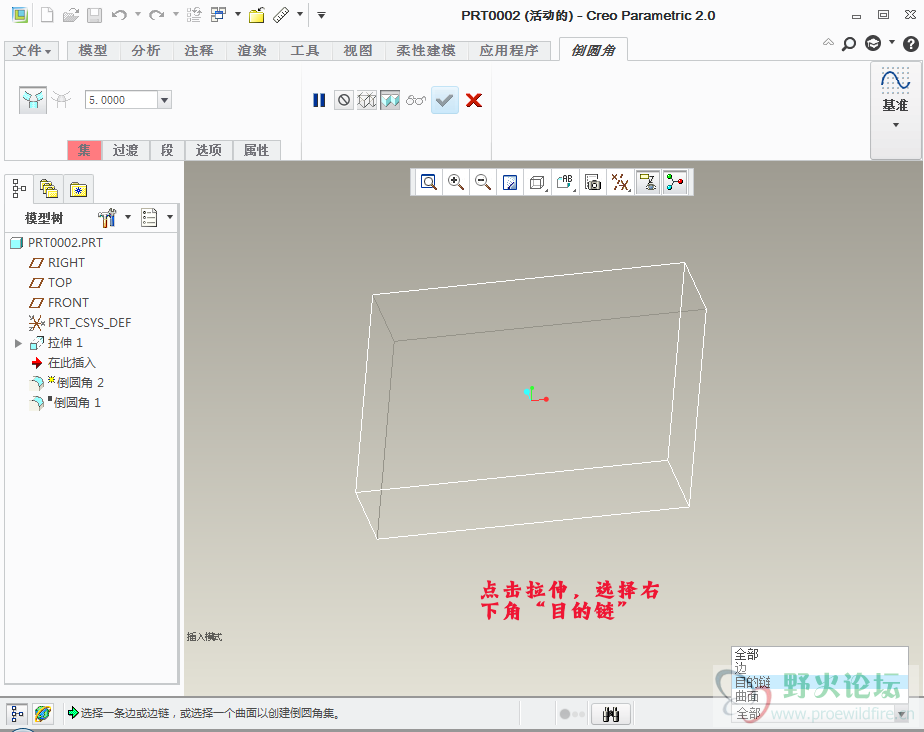Image resolution: width=924 pixels, height=732 pixels.
Task: Click the radius value field 5.0000
Action: click(x=121, y=100)
